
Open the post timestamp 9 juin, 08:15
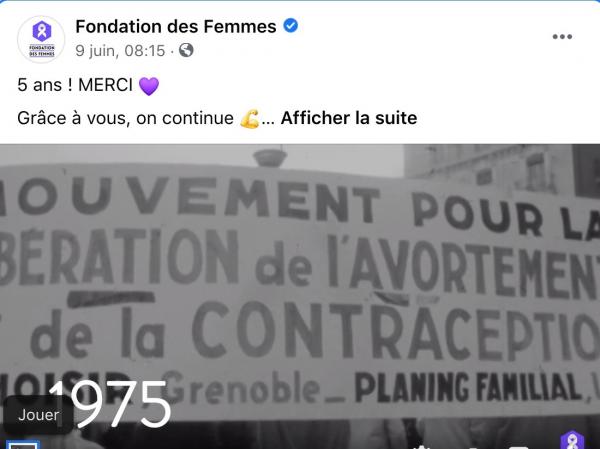tap(120, 51)
